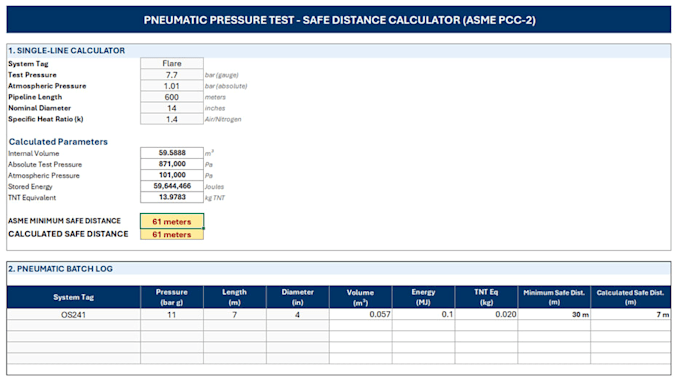
Task: Select the Internal Volume value 59.5888
Action: [172, 153]
